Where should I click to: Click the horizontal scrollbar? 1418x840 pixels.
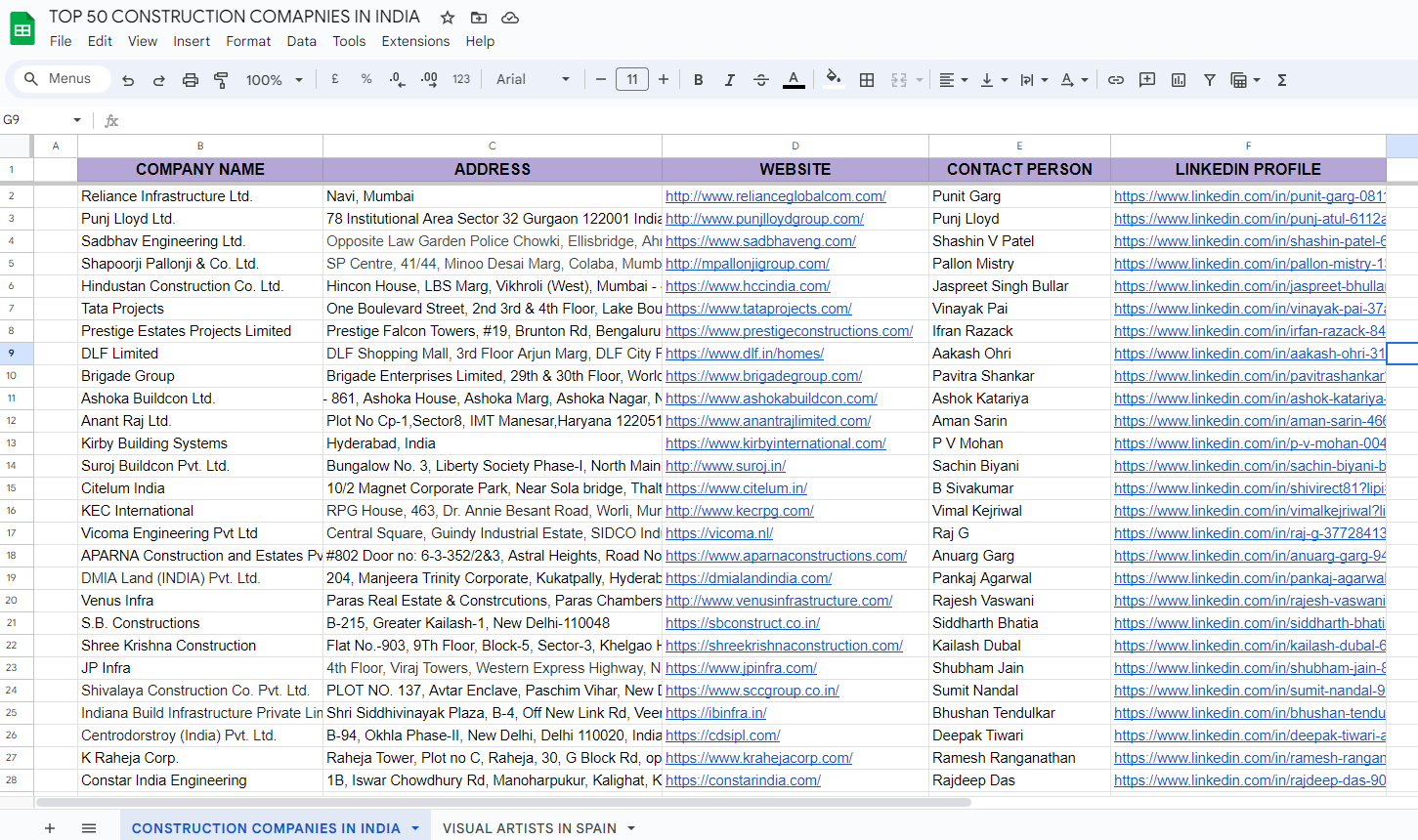click(503, 803)
